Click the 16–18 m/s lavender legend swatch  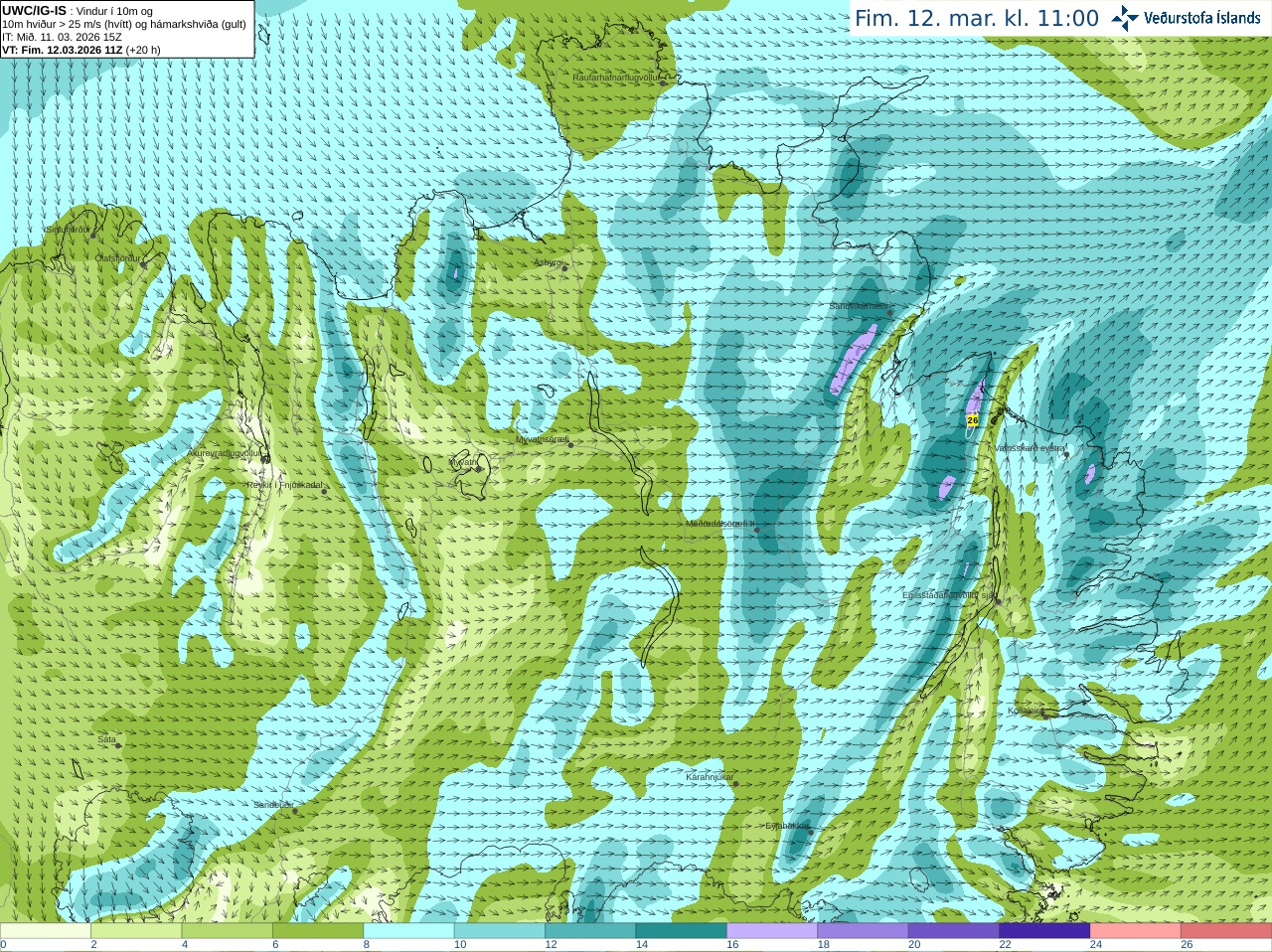pyautogui.click(x=772, y=931)
